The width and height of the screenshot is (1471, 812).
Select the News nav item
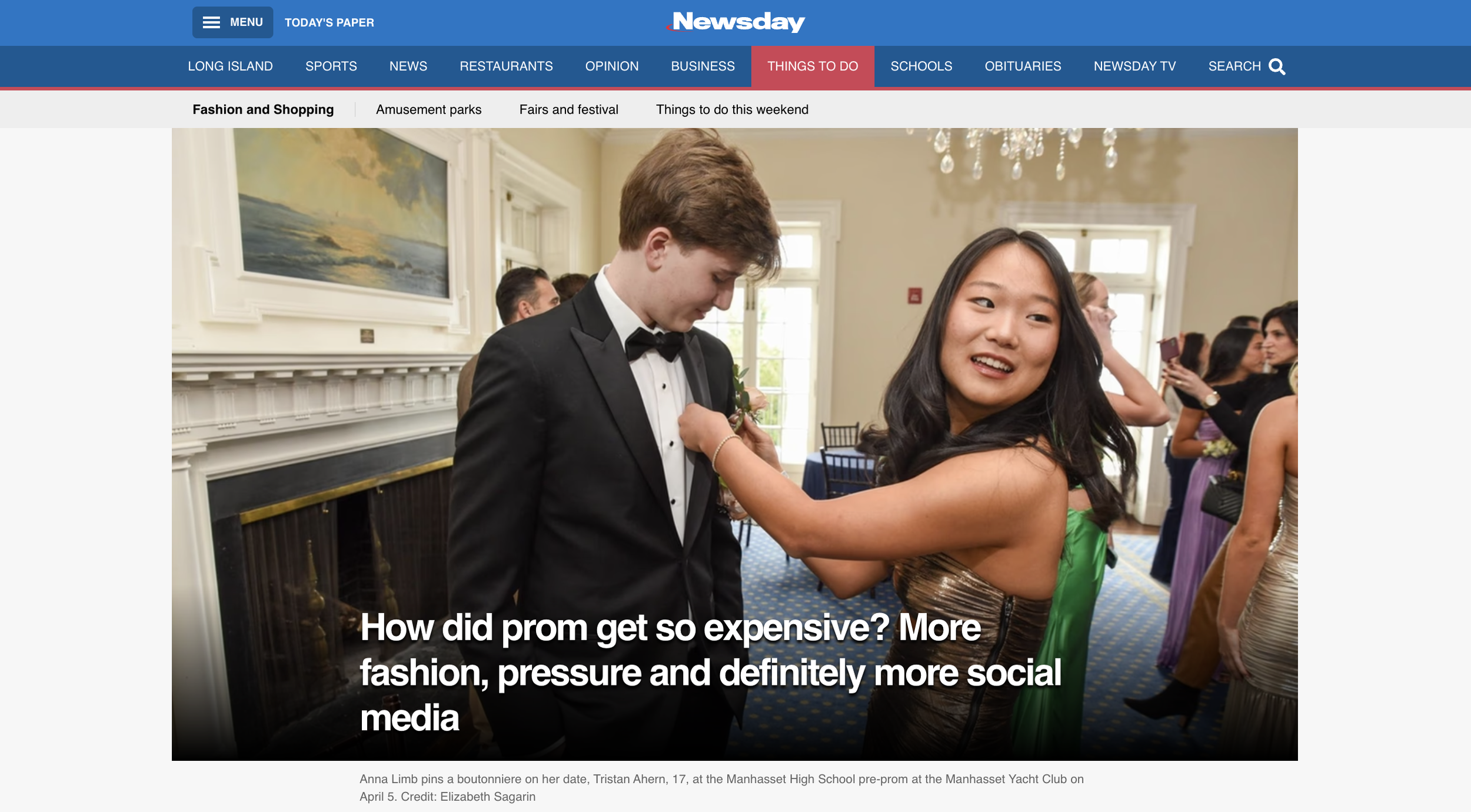pos(408,66)
